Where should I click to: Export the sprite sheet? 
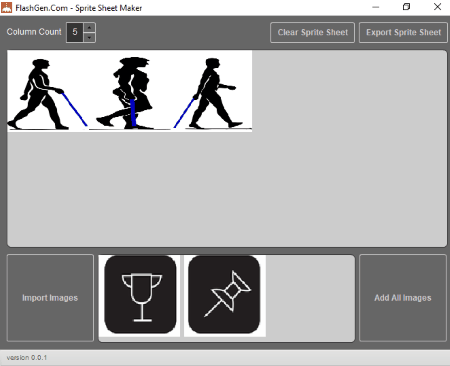(403, 32)
